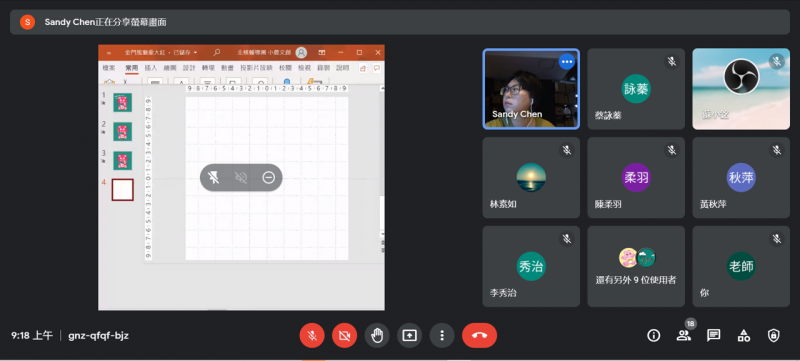Open the 還有另外 9 位使用者 tile

click(x=636, y=266)
